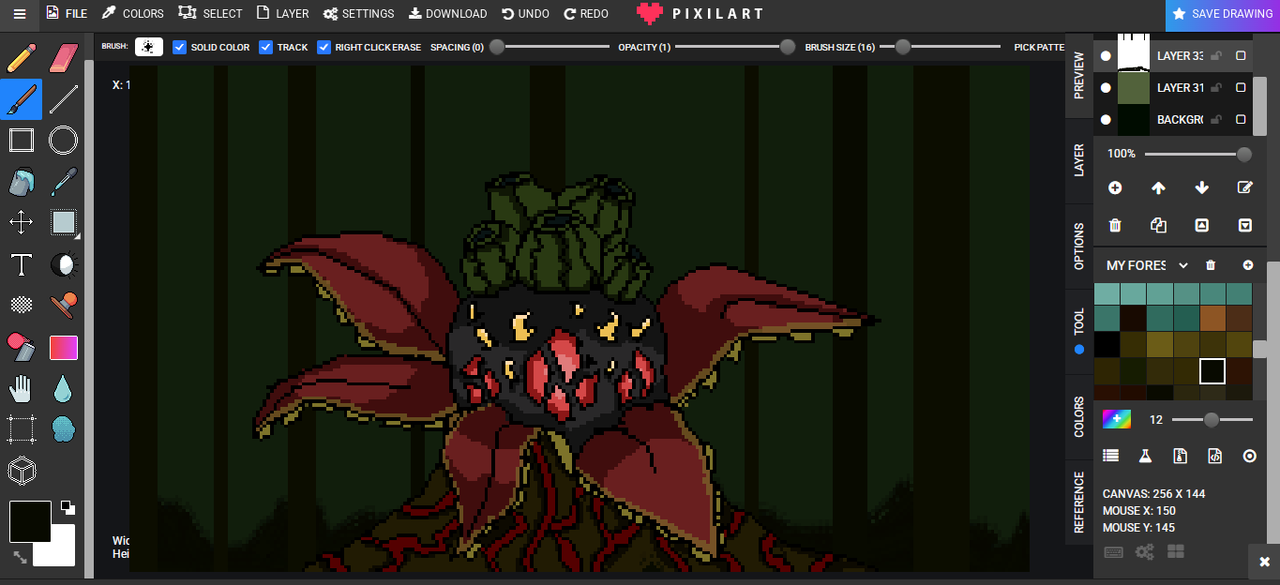The width and height of the screenshot is (1280, 585).
Task: Select the Paint Bucket tool
Action: (x=21, y=181)
